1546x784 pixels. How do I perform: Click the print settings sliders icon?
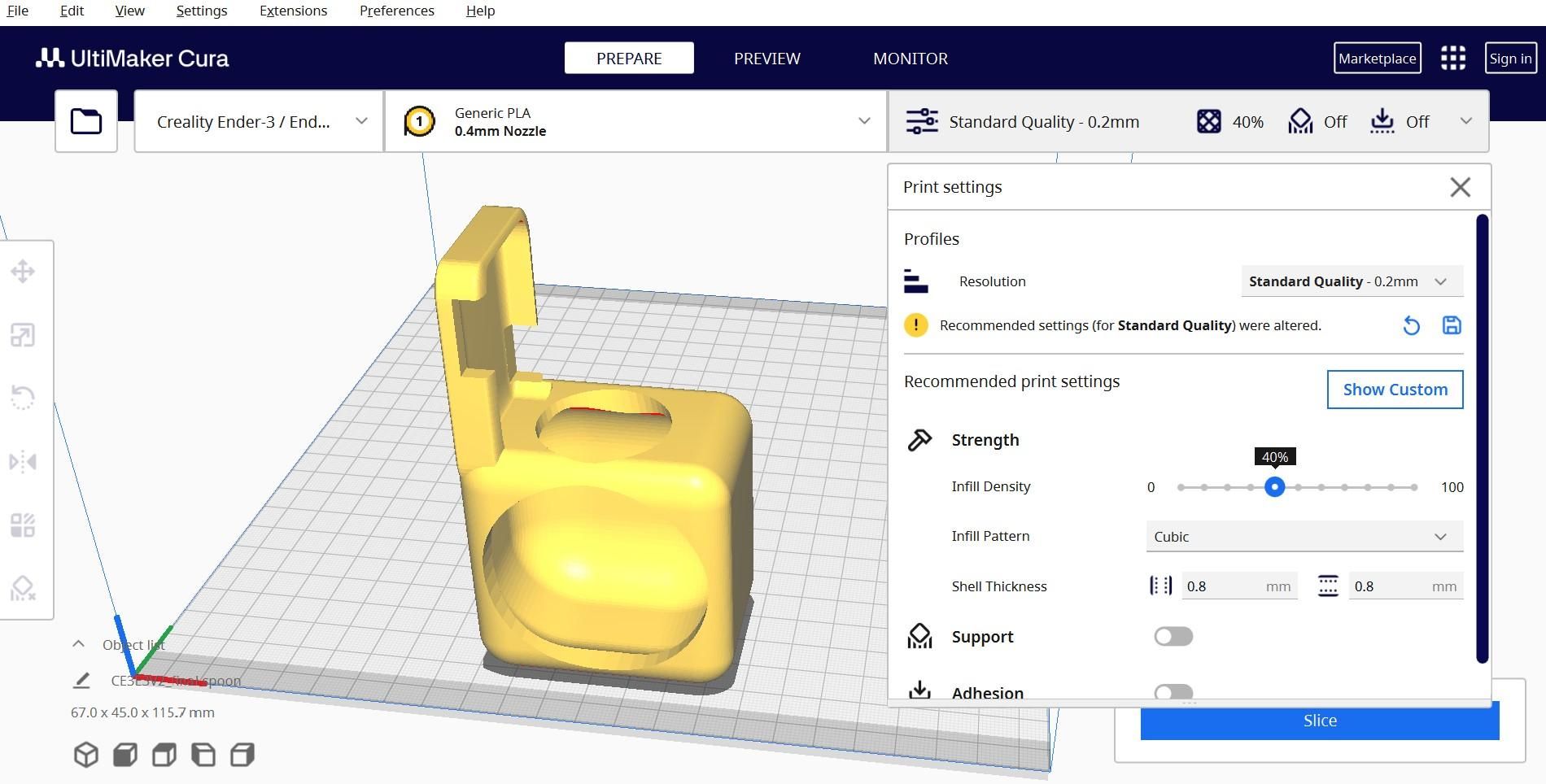[922, 121]
